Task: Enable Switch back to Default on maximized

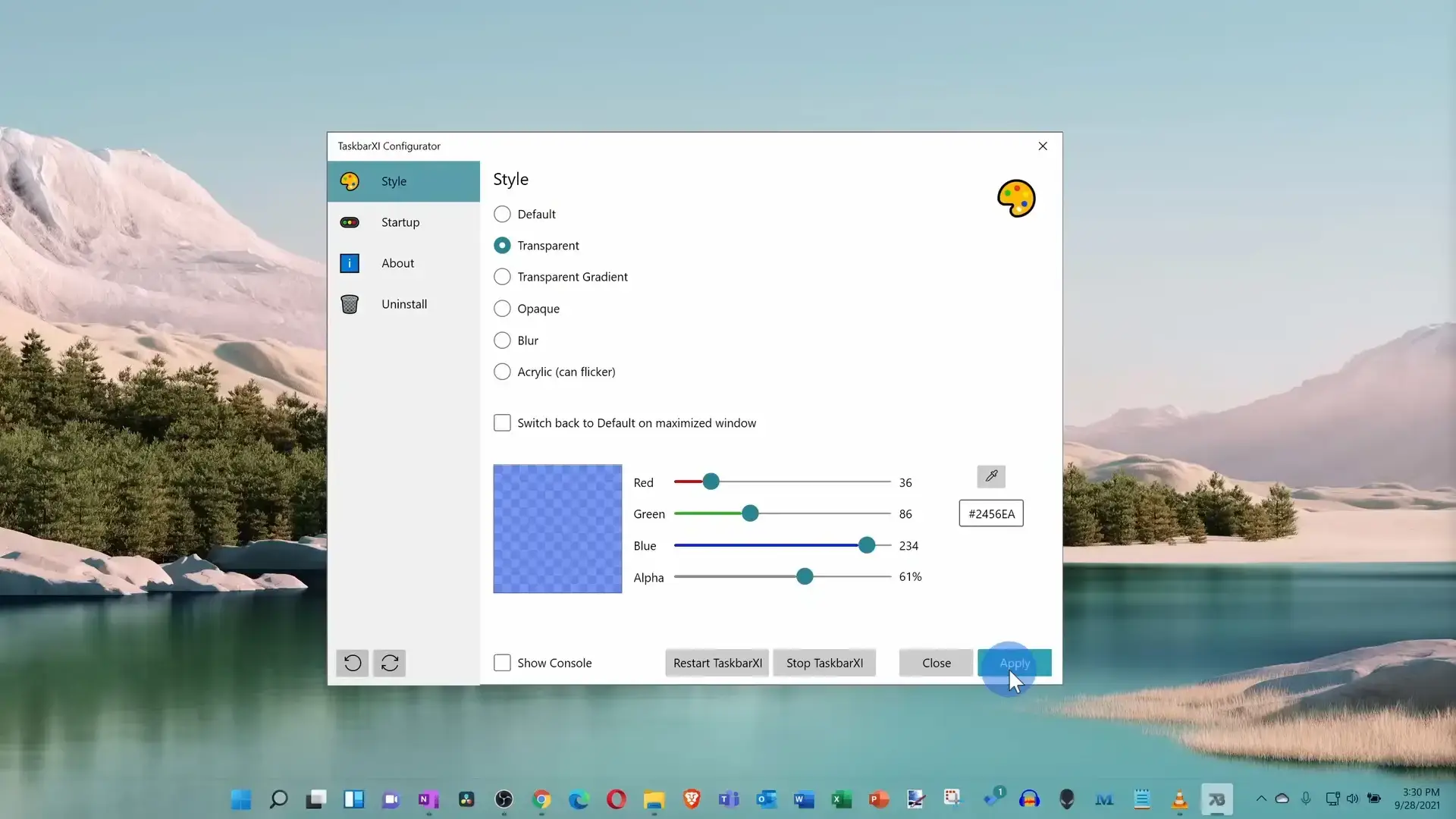Action: pos(502,423)
